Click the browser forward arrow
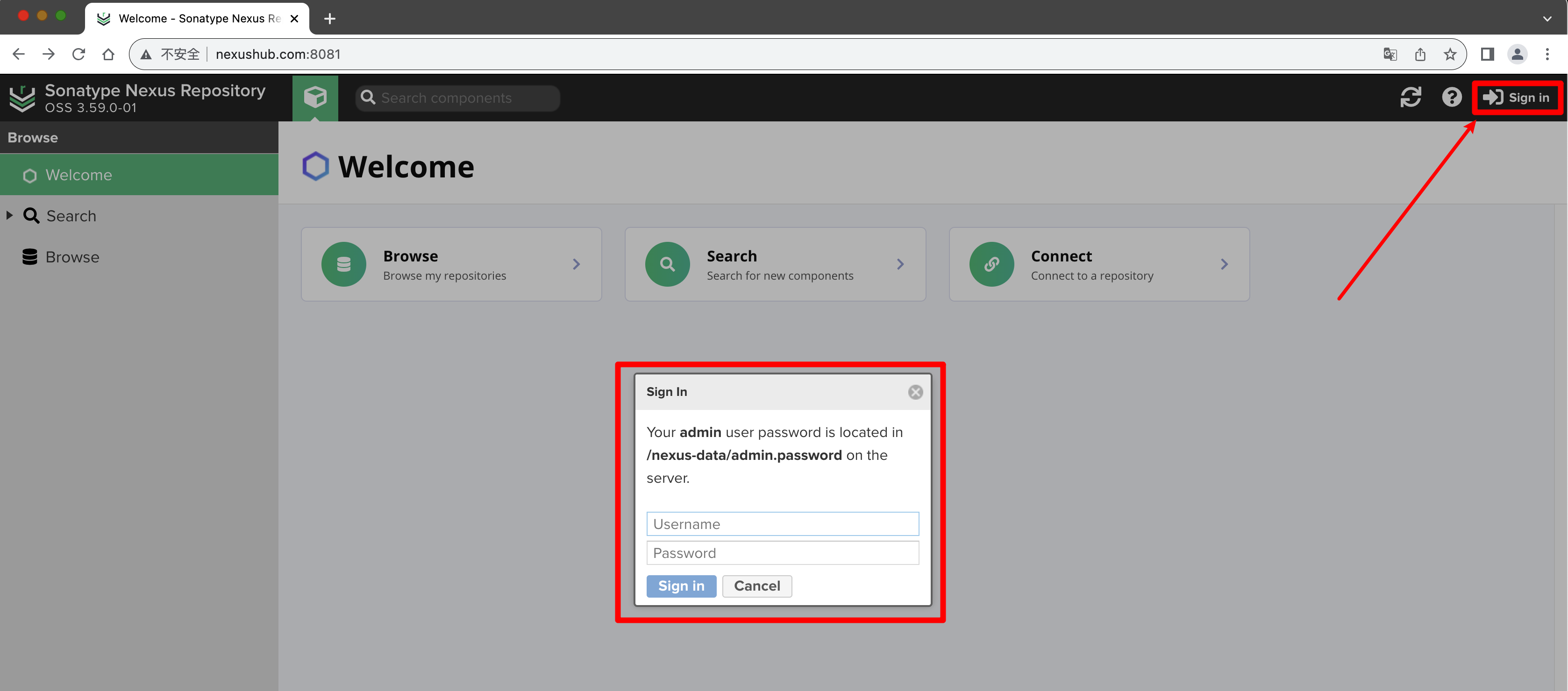This screenshot has height=691, width=1568. [x=49, y=54]
